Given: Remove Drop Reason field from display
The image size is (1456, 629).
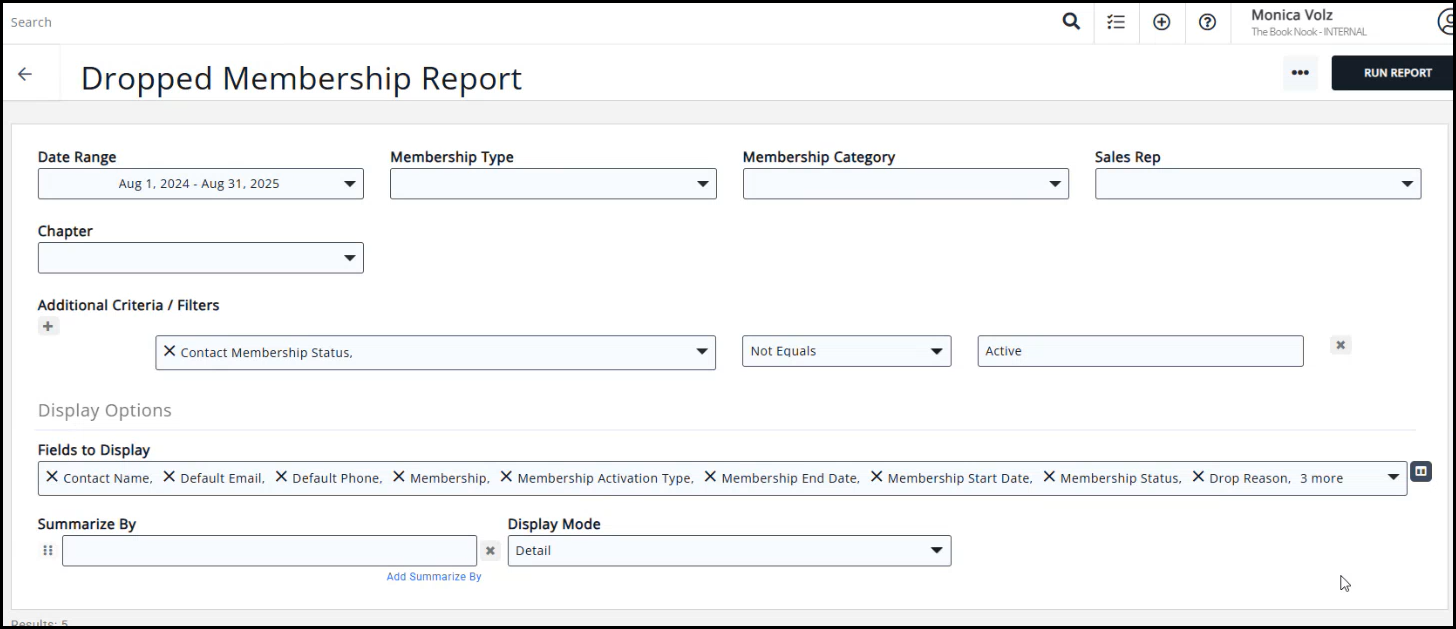Looking at the screenshot, I should coord(1198,477).
